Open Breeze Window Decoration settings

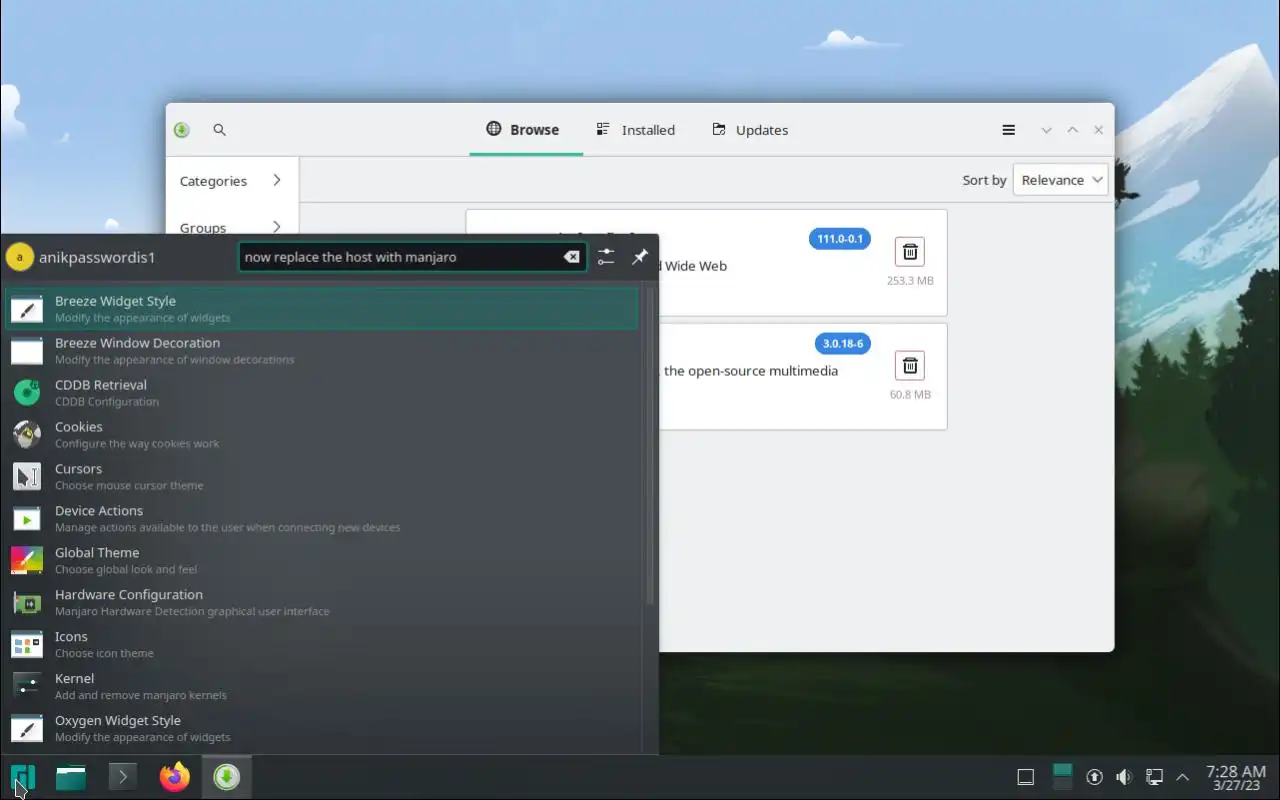coord(322,351)
